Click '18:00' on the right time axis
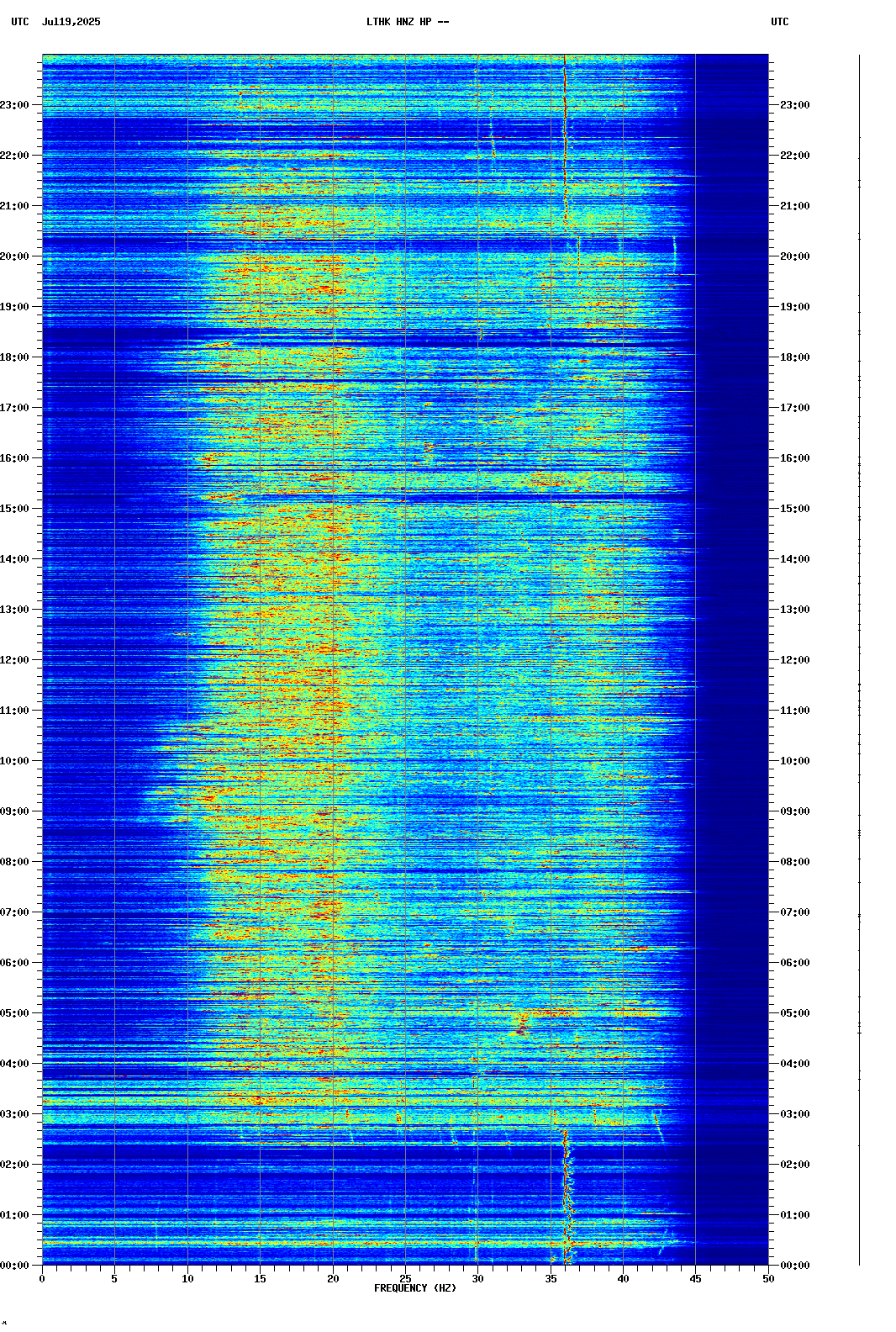This screenshot has height=1332, width=896. [795, 357]
